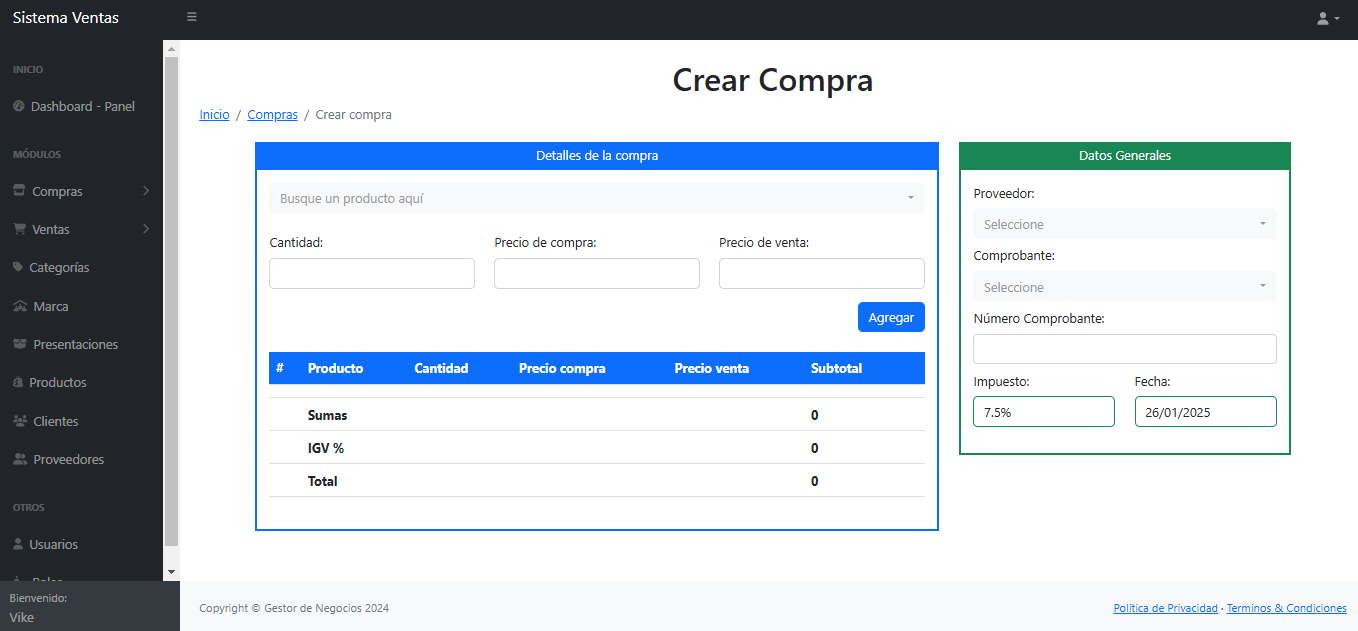Open the product search dropdown
Screen dimensions: 1358x631
[596, 198]
